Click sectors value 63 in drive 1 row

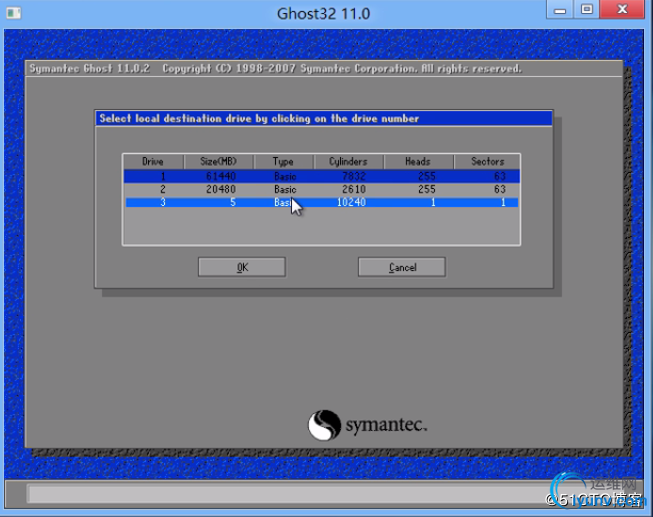[500, 176]
